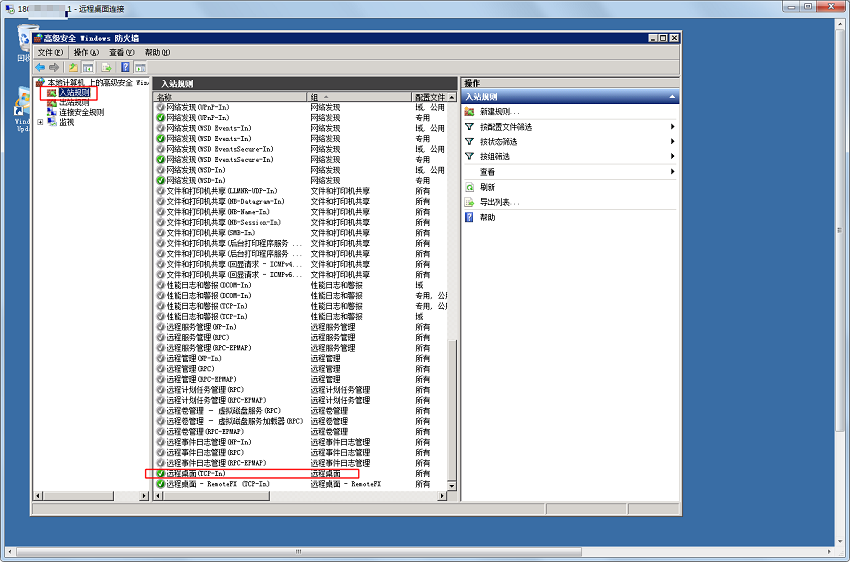Click gray status icon of 远程事件日志管理 (RPC)
This screenshot has width=850, height=562.
tap(160, 453)
